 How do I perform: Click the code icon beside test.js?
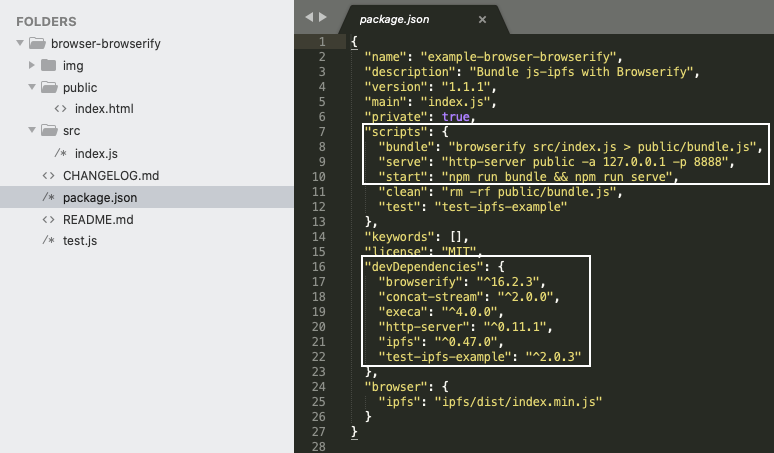[48, 240]
